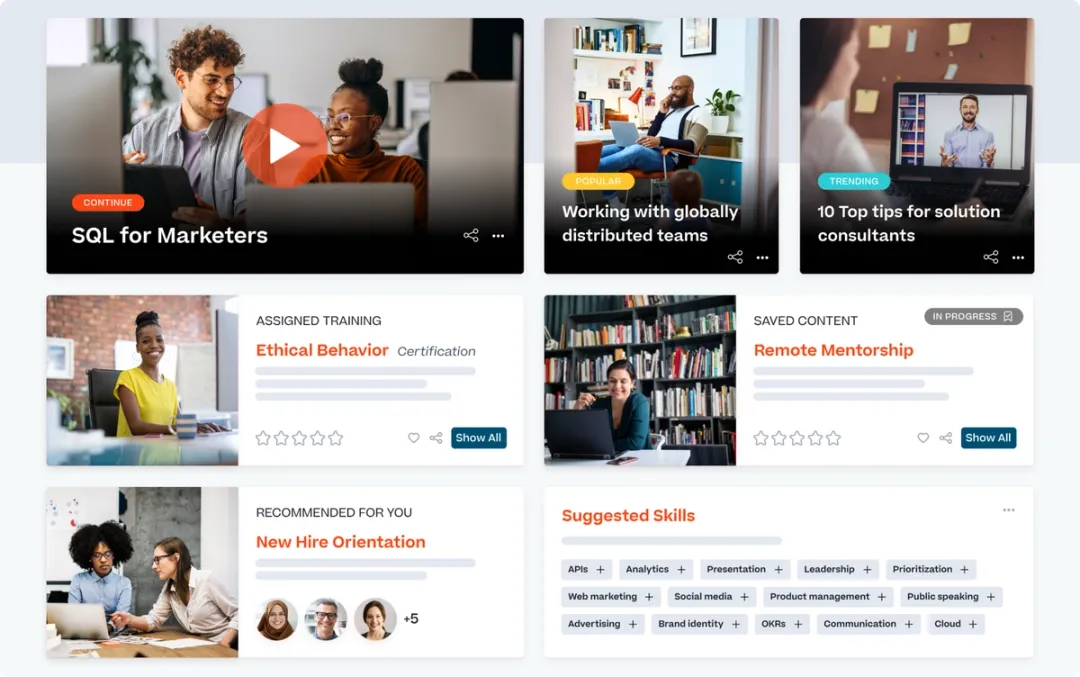This screenshot has width=1080, height=677.
Task: Rate Ethical Behavior five stars
Action: (335, 438)
